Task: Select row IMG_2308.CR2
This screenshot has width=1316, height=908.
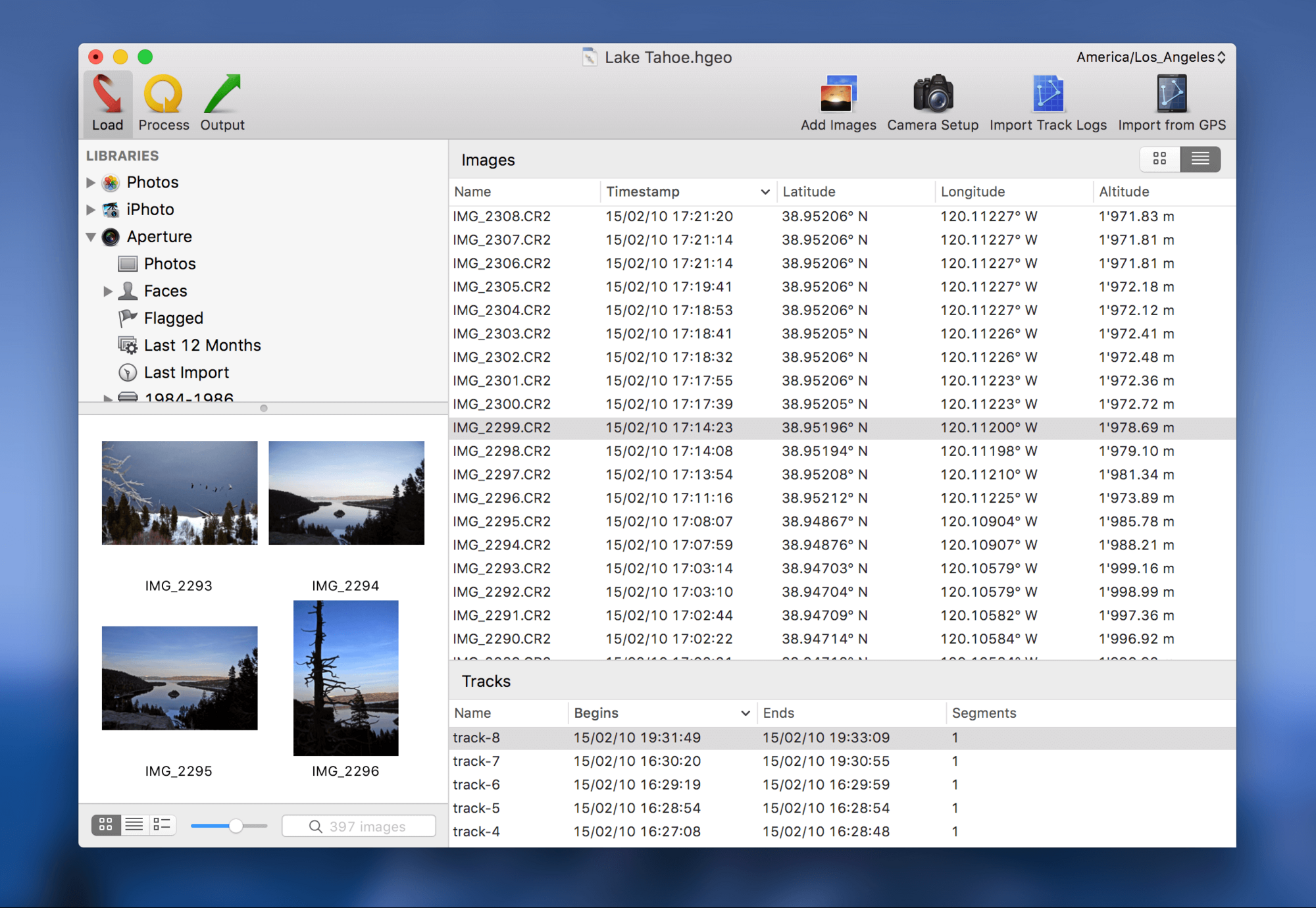Action: [842, 216]
